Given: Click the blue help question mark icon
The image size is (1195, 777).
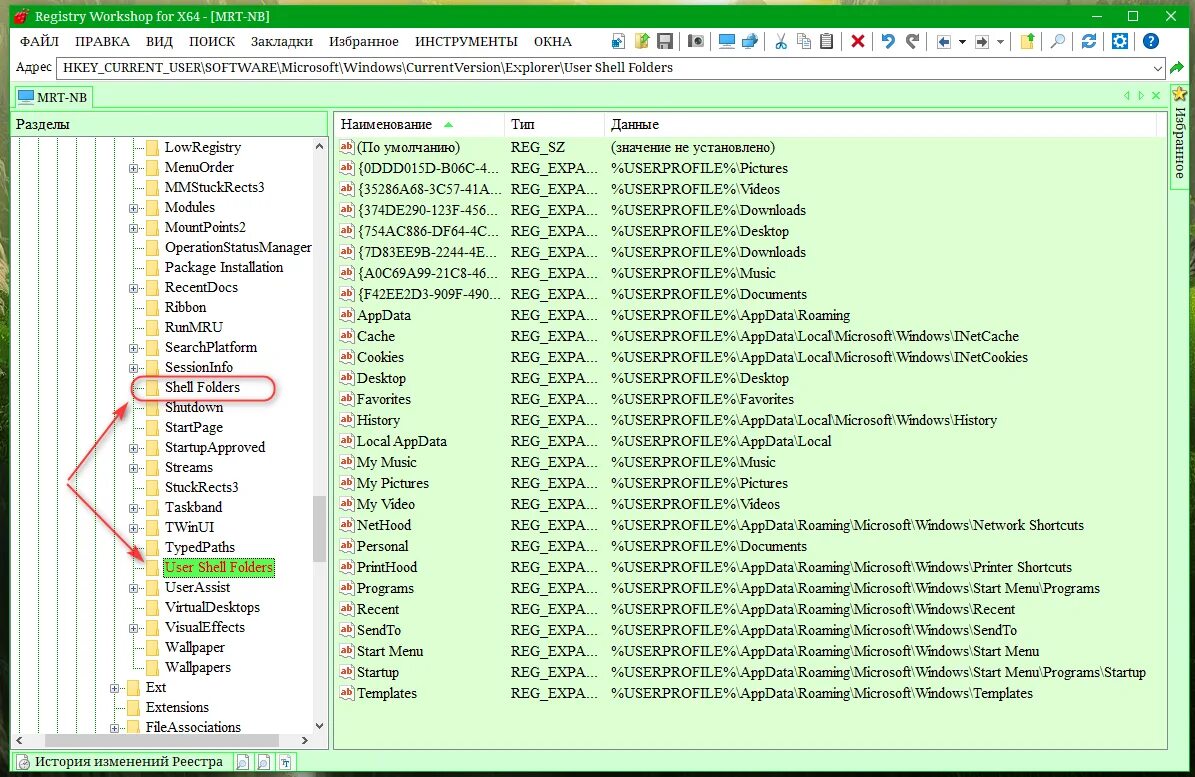Looking at the screenshot, I should click(x=1151, y=41).
